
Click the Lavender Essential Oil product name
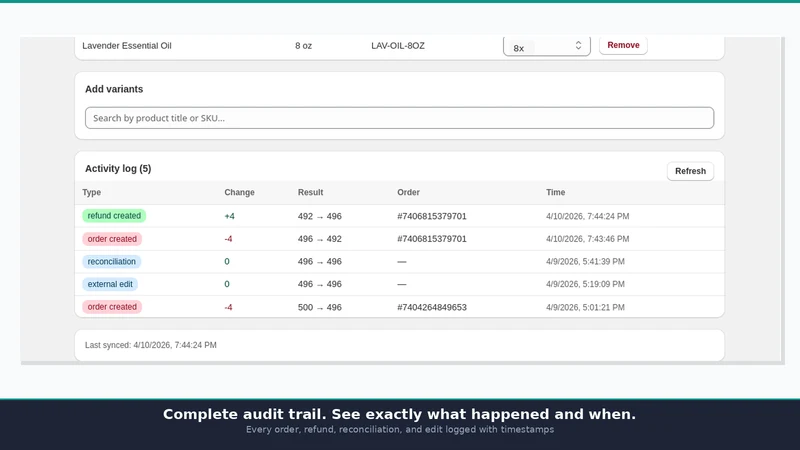pyautogui.click(x=127, y=46)
